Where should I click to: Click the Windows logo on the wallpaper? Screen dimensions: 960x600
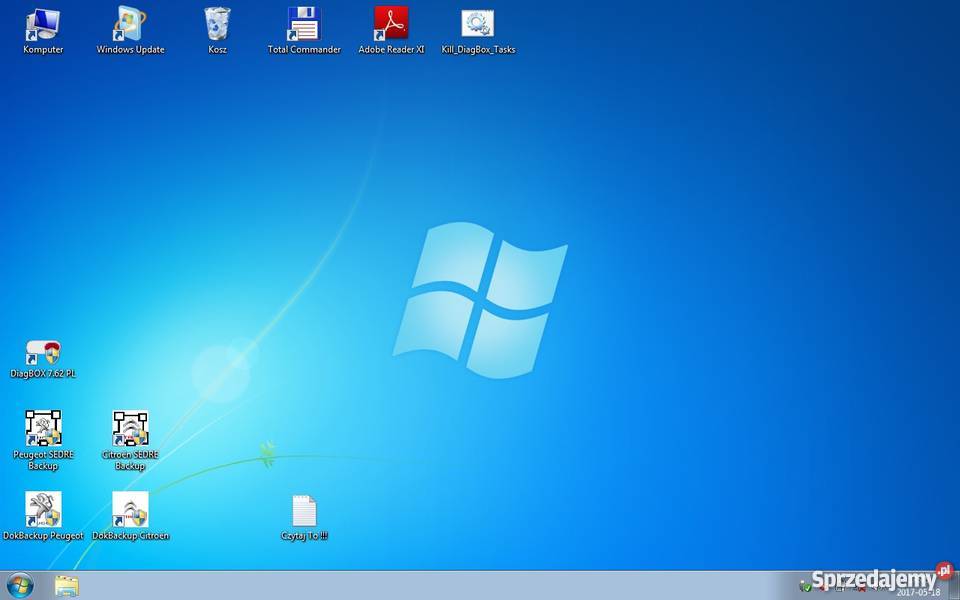pos(480,300)
